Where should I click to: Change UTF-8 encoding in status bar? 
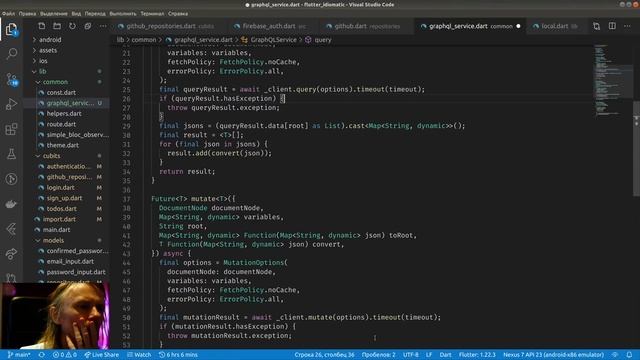411,355
